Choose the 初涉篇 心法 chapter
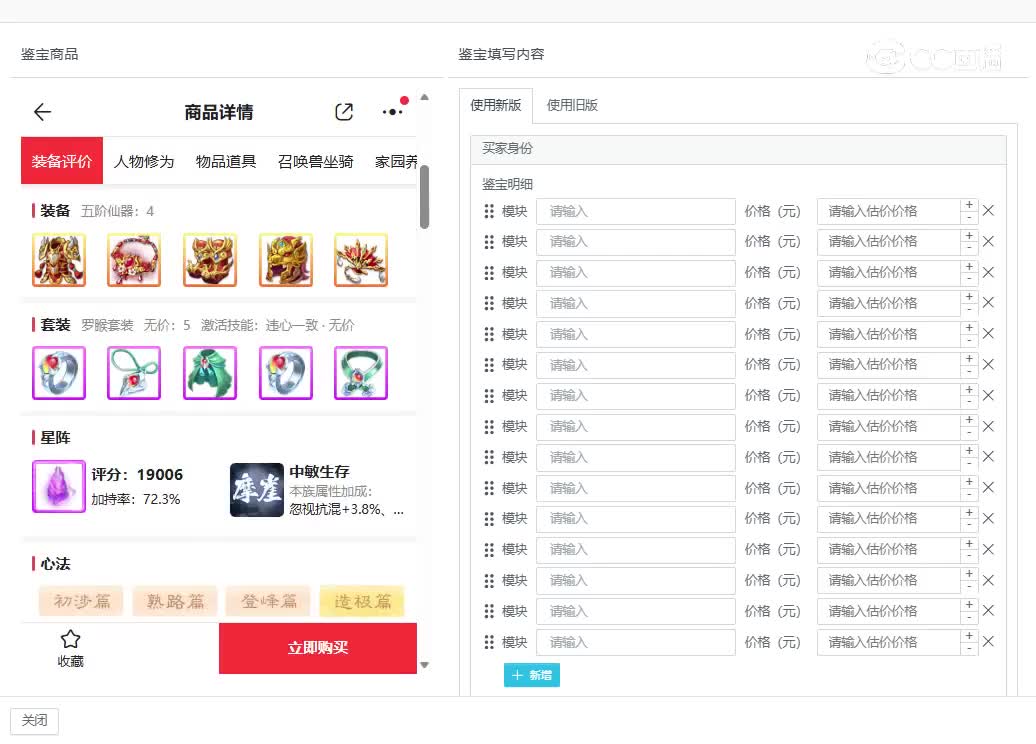 click(82, 601)
